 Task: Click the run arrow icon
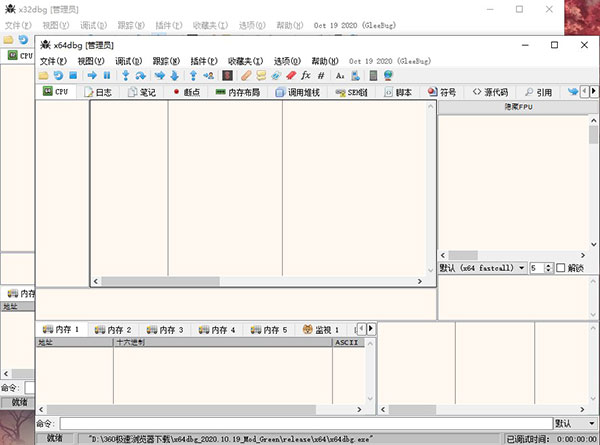coord(91,75)
